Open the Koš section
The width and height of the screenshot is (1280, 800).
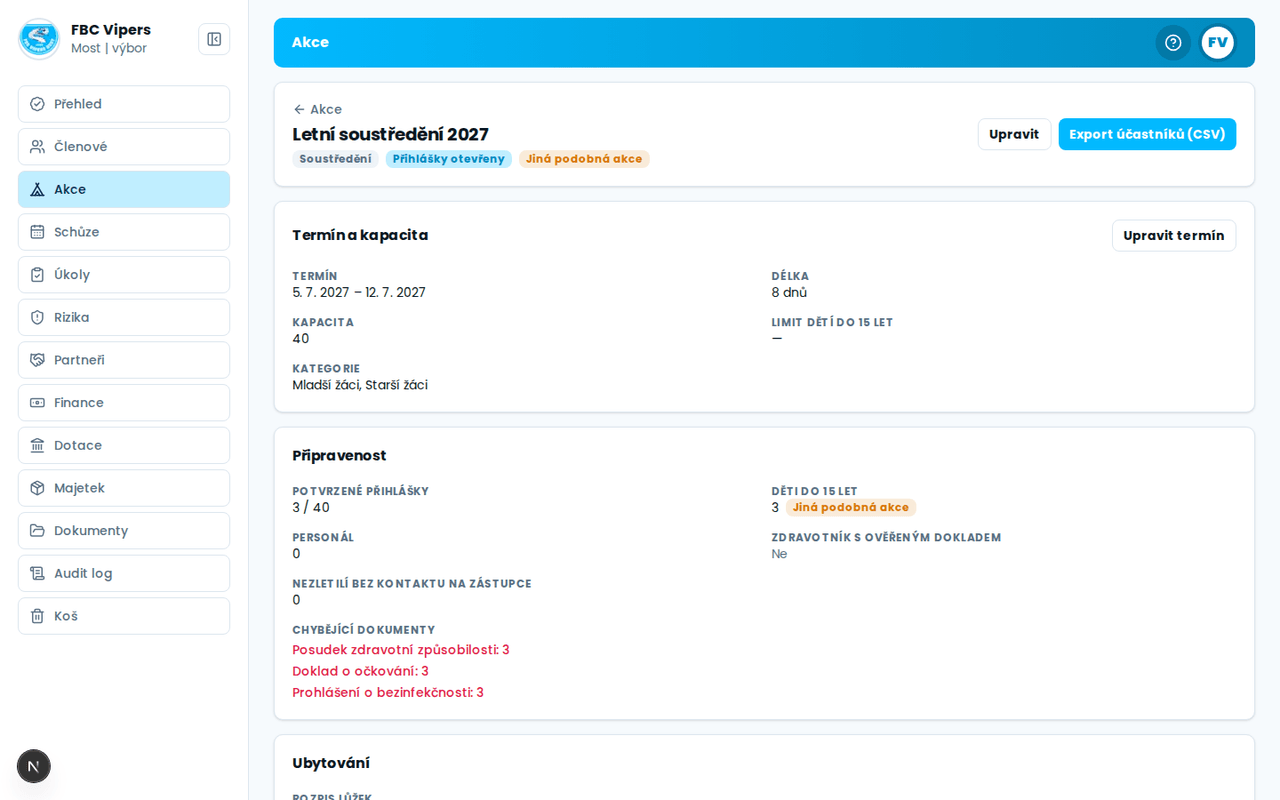pos(124,616)
